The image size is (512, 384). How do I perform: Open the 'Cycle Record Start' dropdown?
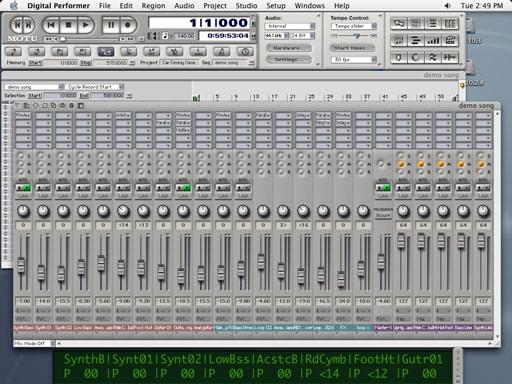pyautogui.click(x=94, y=87)
